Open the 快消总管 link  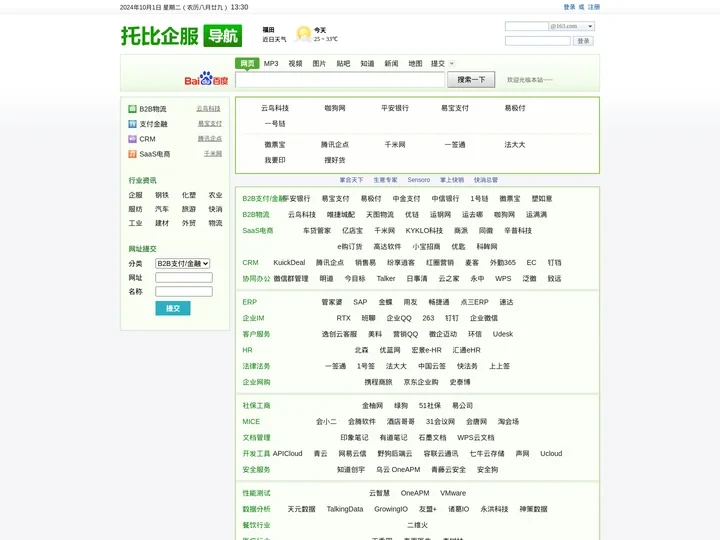tap(486, 180)
